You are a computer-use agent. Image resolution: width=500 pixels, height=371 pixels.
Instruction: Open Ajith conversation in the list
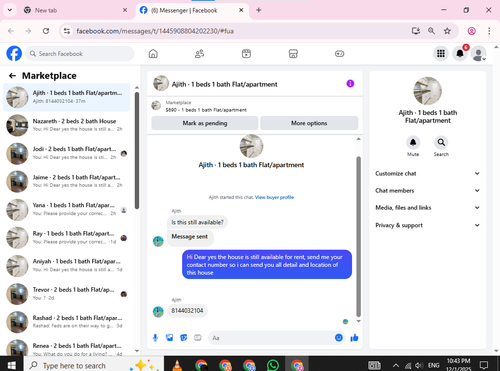click(67, 97)
